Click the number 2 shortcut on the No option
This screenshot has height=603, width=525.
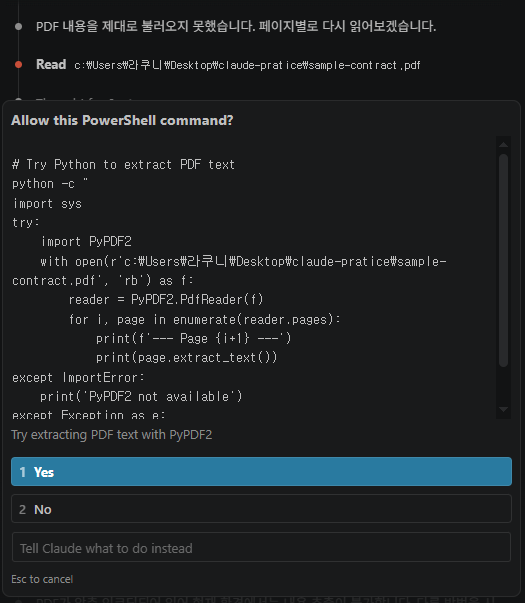pyautogui.click(x=23, y=510)
